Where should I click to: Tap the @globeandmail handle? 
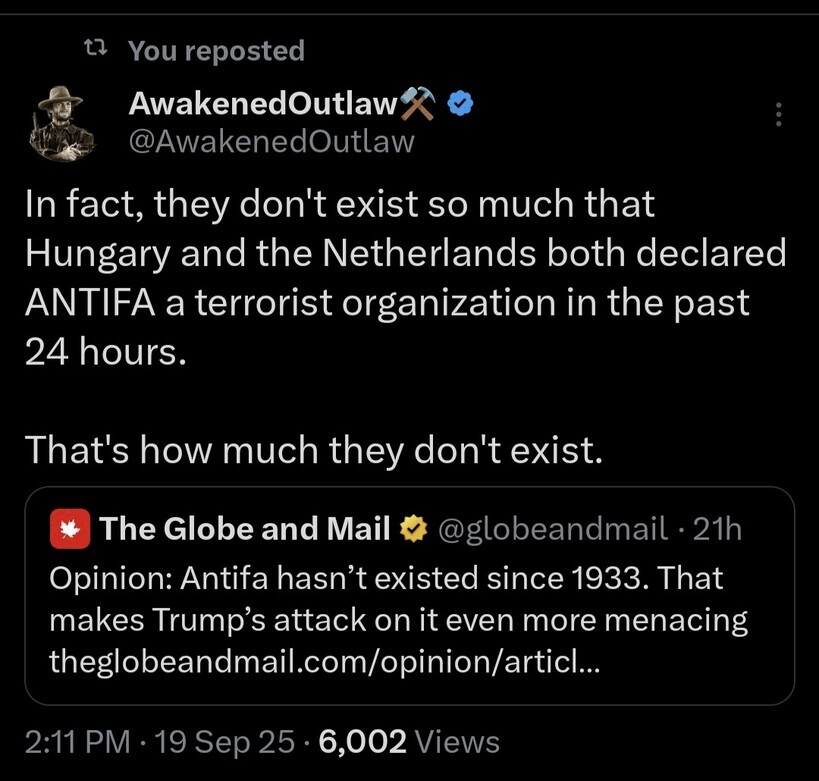click(x=553, y=529)
